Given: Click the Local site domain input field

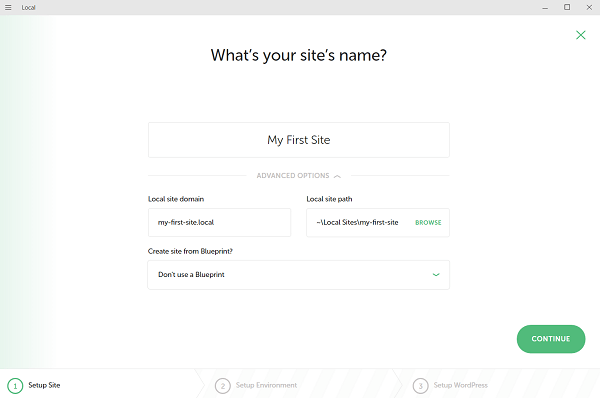Looking at the screenshot, I should pos(219,223).
